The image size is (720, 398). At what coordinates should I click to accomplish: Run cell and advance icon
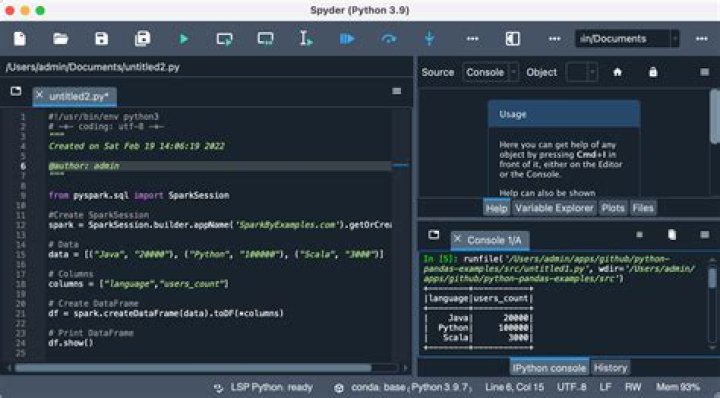265,39
